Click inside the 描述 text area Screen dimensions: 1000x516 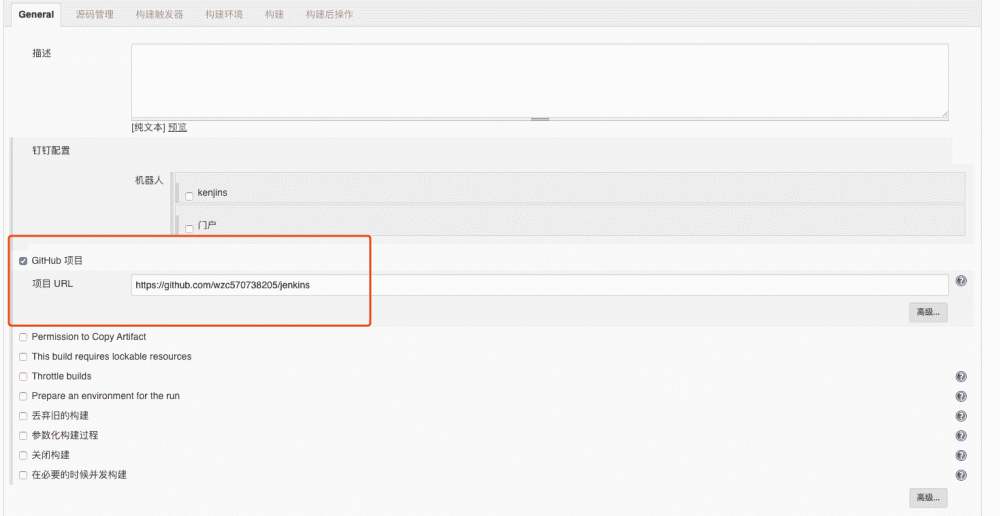point(540,80)
